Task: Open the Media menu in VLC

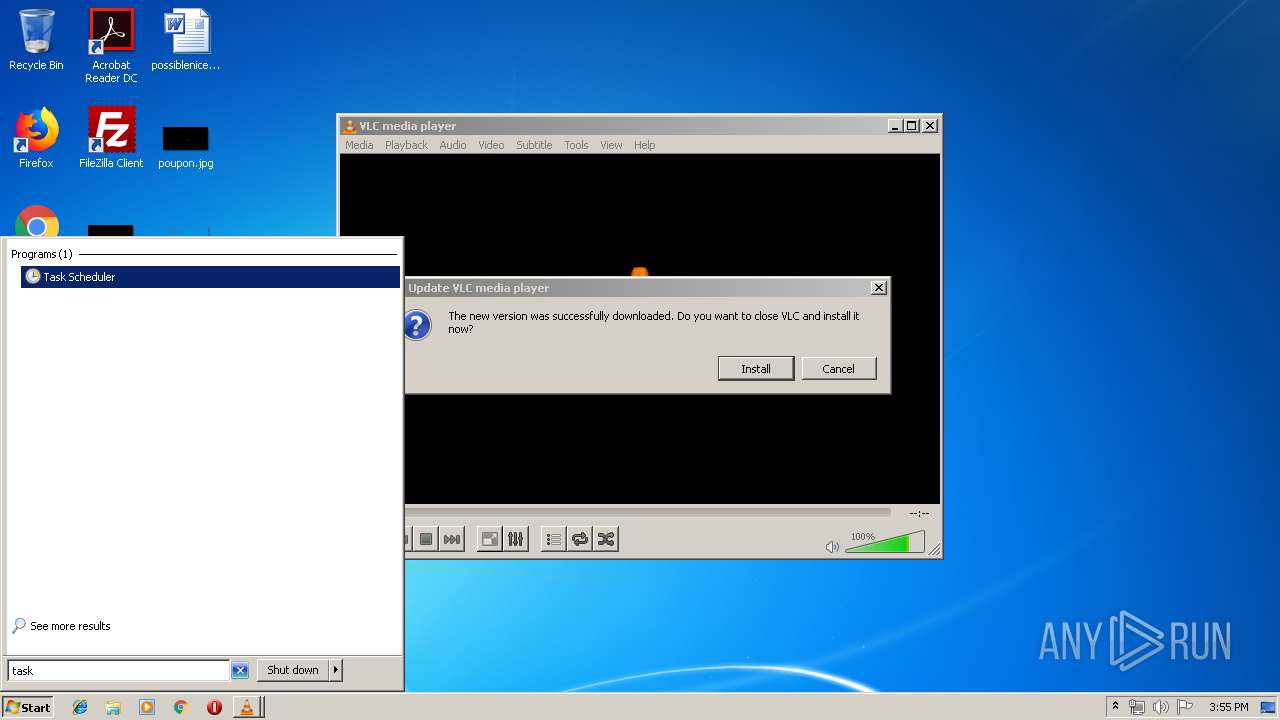Action: point(359,145)
